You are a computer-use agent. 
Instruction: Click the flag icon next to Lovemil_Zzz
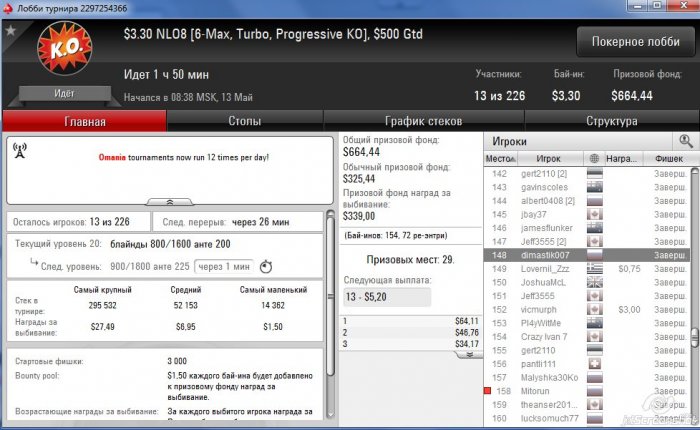pos(594,269)
